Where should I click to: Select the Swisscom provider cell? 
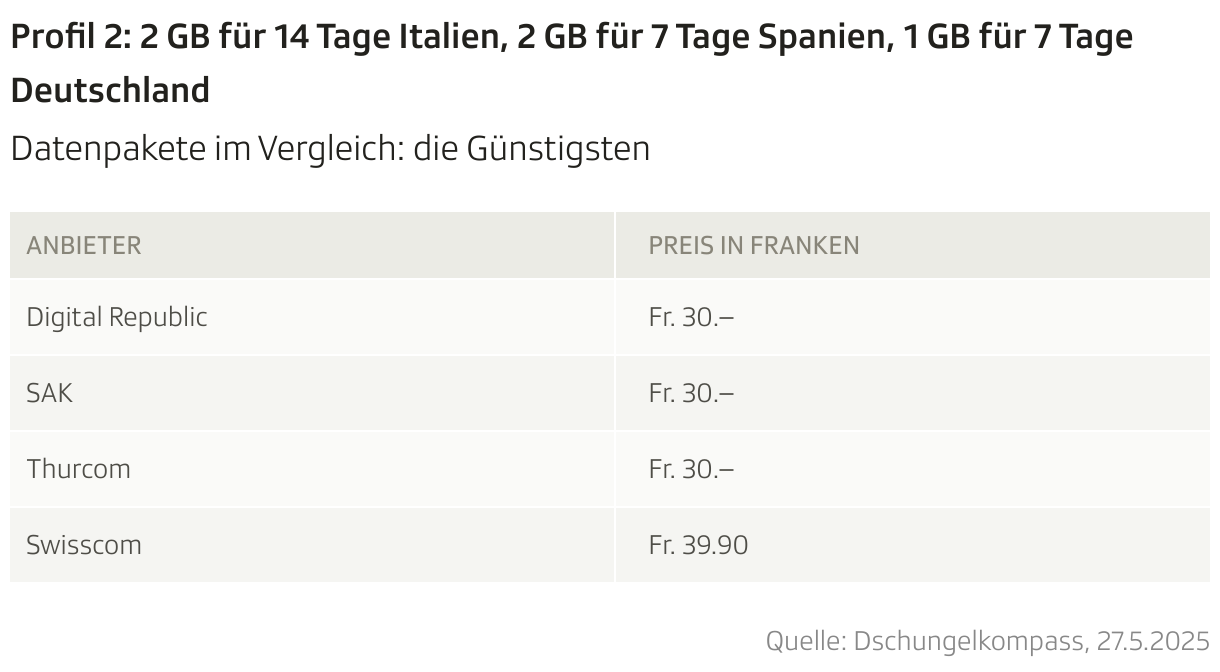[84, 545]
